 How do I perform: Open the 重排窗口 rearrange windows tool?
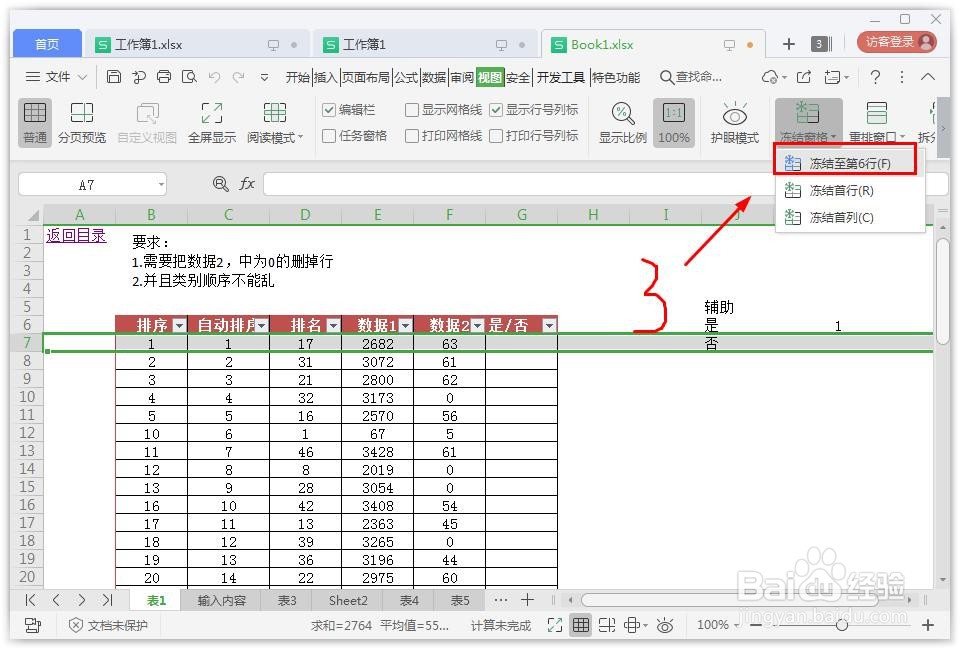875,122
